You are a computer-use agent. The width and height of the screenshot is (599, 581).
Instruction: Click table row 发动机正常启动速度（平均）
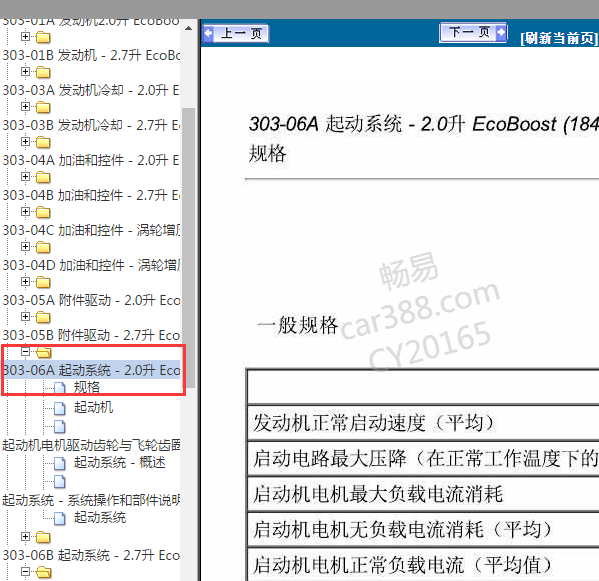pyautogui.click(x=423, y=423)
